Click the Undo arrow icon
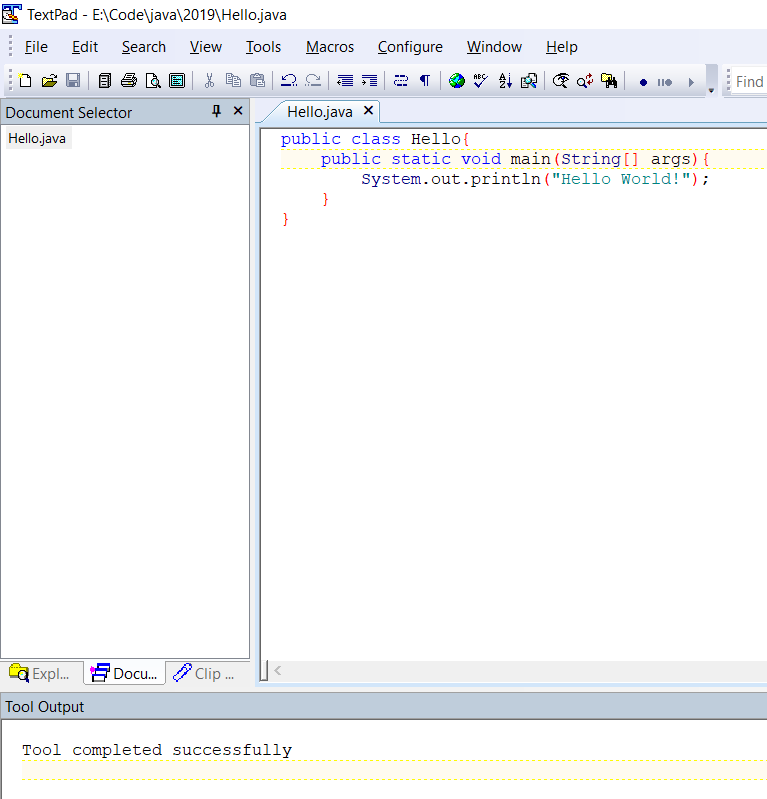This screenshot has width=767, height=799. click(x=288, y=81)
